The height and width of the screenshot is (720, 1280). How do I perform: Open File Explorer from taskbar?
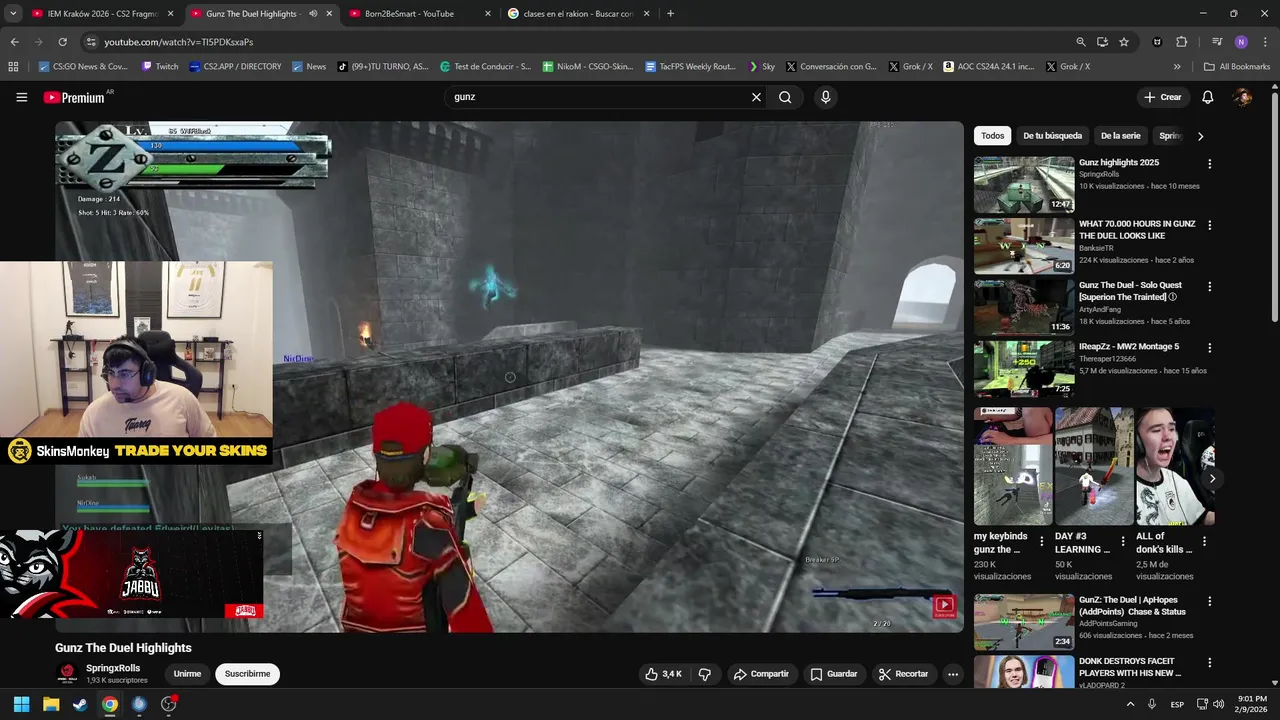[51, 704]
